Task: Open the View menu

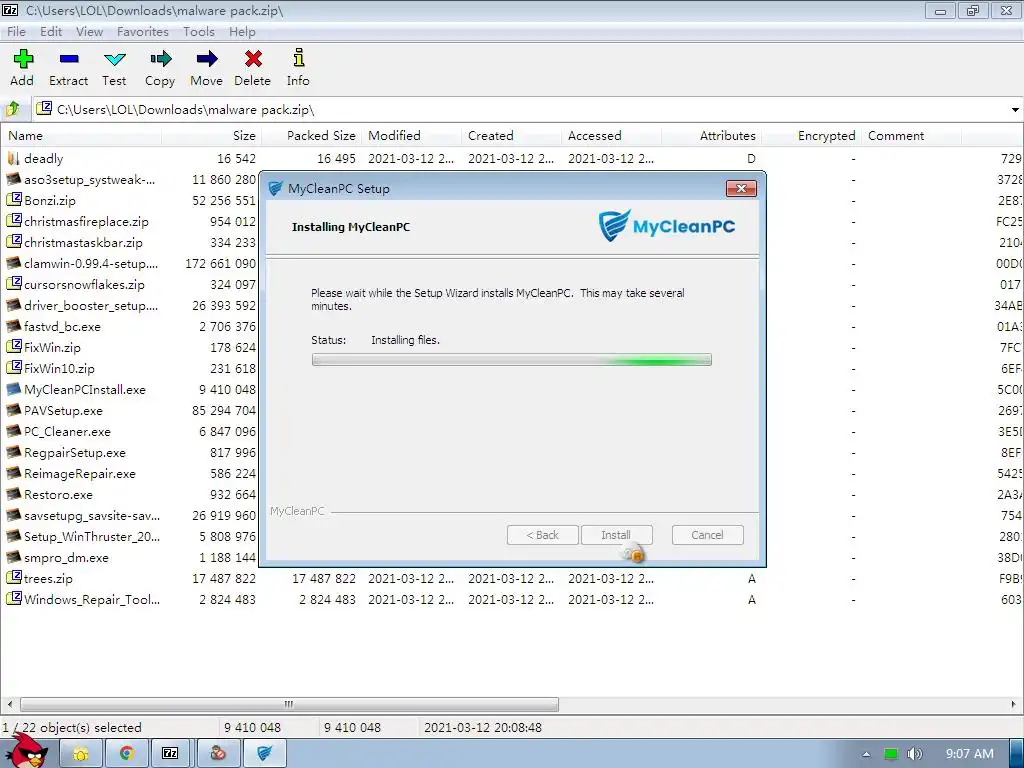Action: tap(89, 31)
